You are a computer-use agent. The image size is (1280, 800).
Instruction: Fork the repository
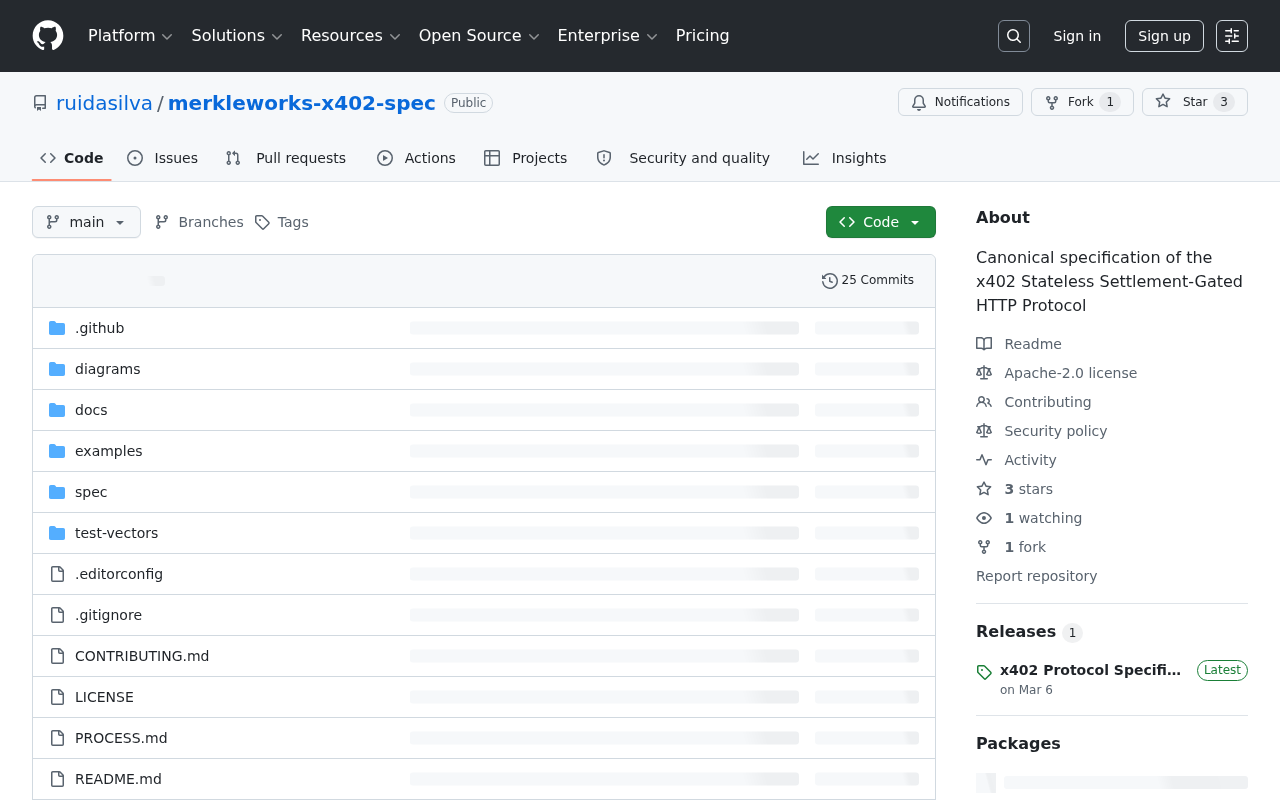point(1082,102)
